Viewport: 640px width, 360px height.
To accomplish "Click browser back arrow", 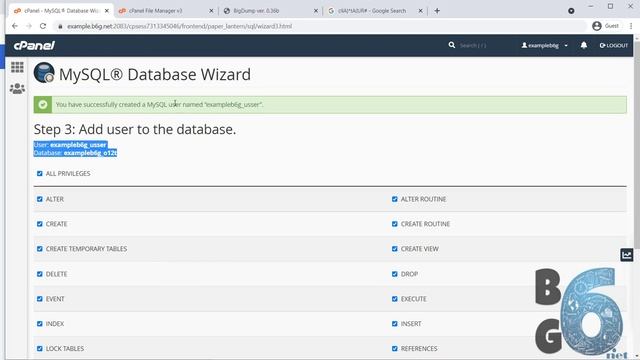I will point(15,26).
